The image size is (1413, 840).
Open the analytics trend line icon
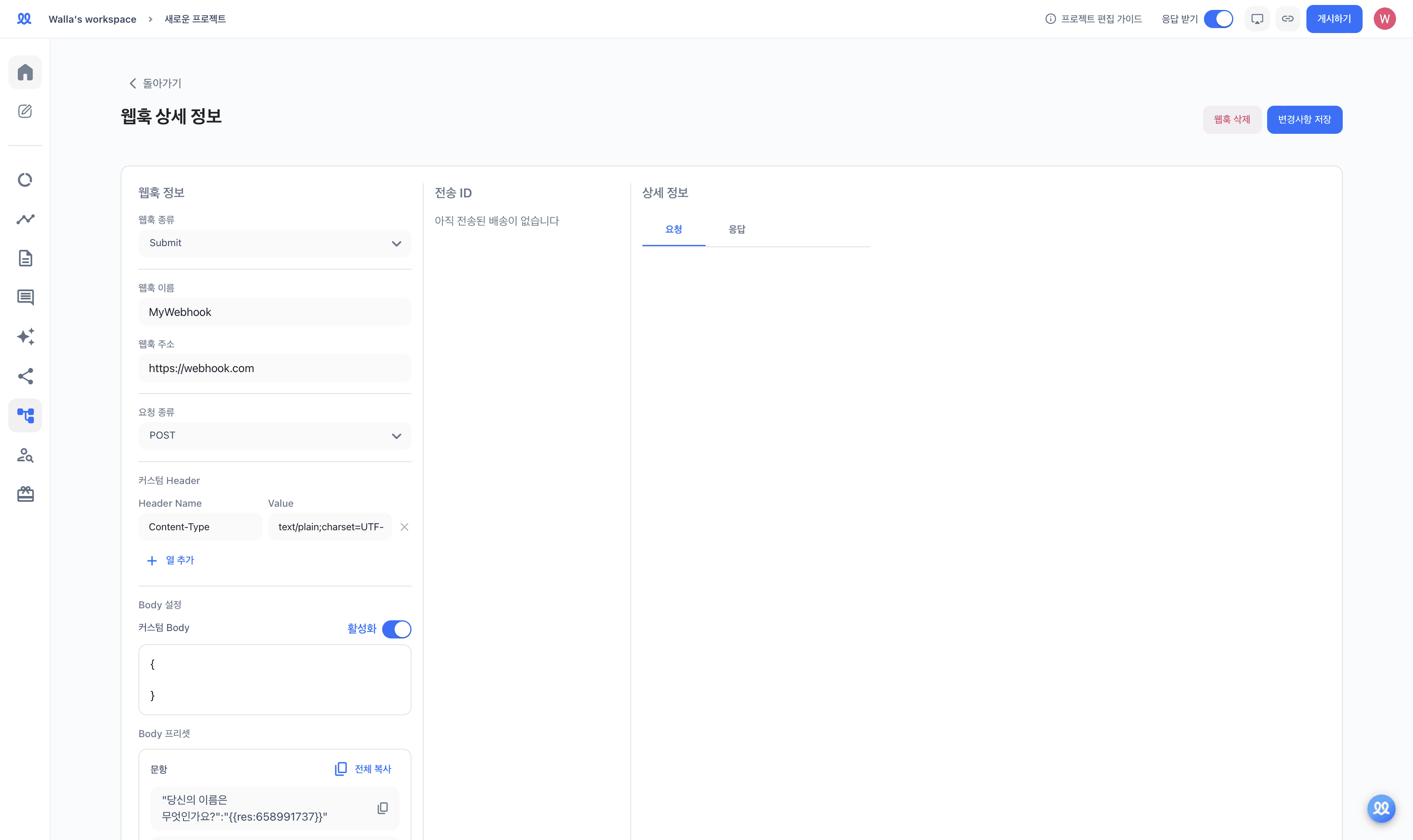[x=25, y=219]
